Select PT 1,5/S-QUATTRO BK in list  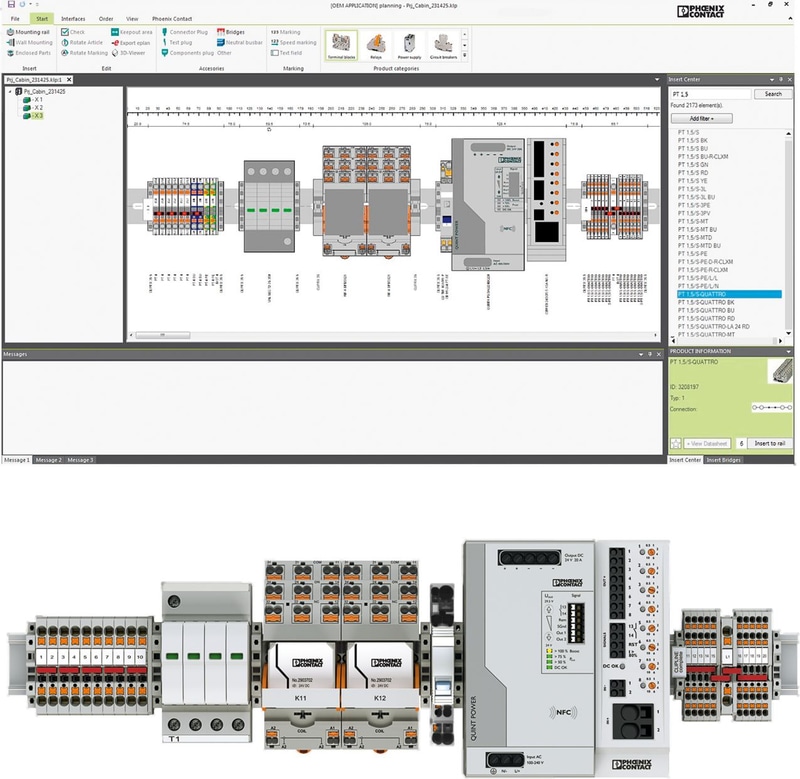tap(706, 302)
